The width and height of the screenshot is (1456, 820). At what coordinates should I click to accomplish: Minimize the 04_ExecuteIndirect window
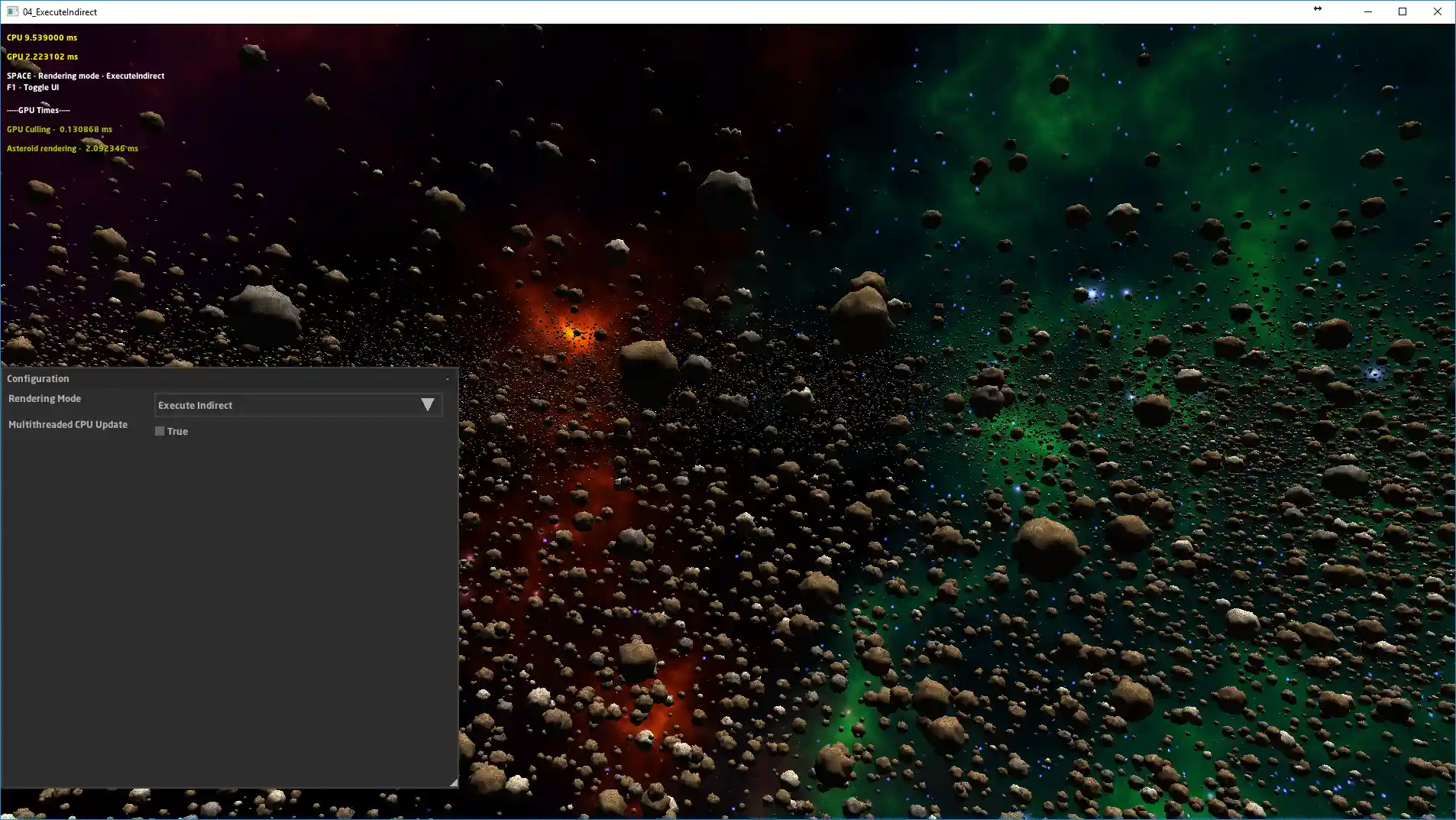[1367, 11]
